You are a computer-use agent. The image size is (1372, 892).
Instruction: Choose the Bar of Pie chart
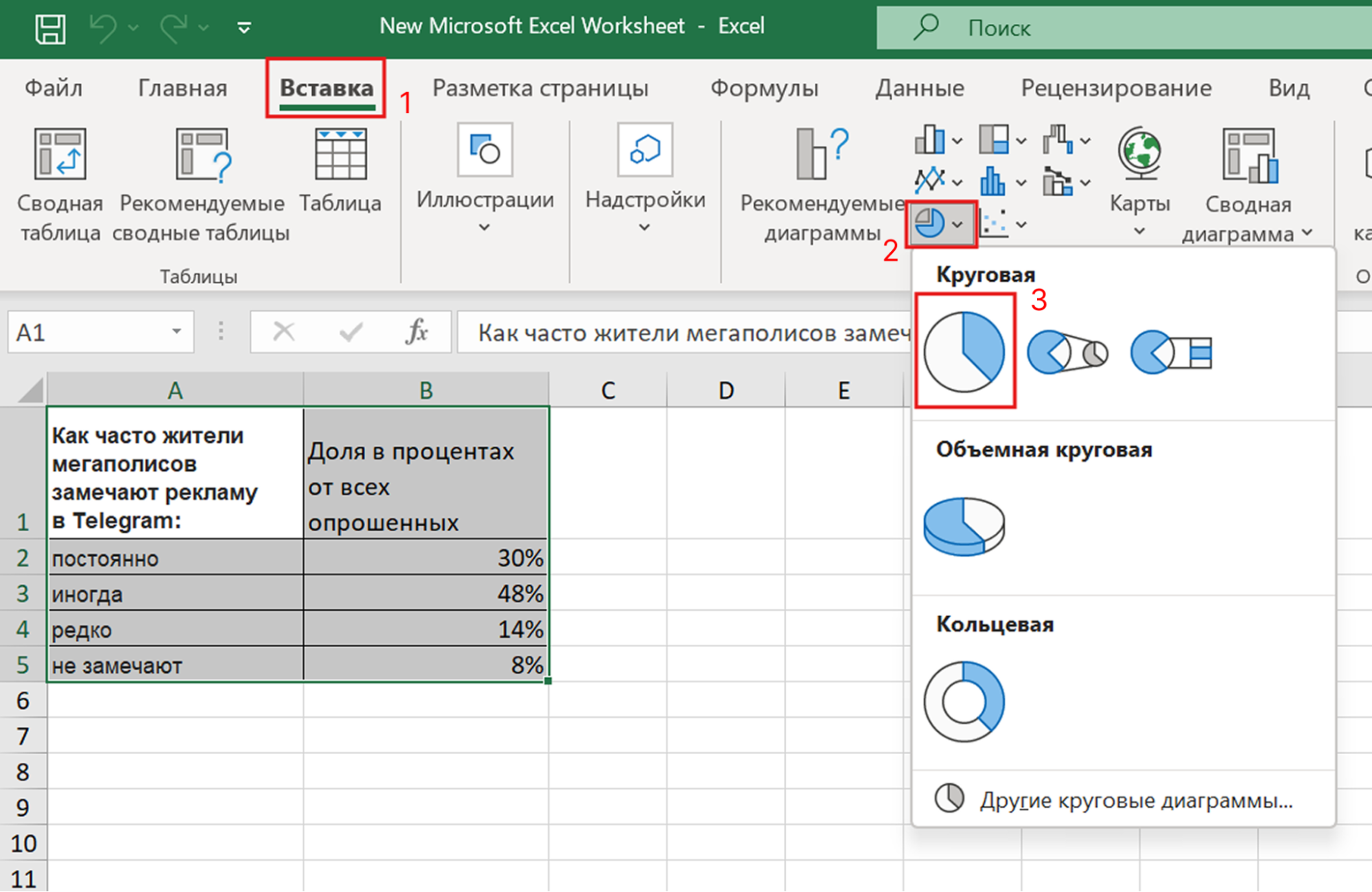(x=1171, y=352)
